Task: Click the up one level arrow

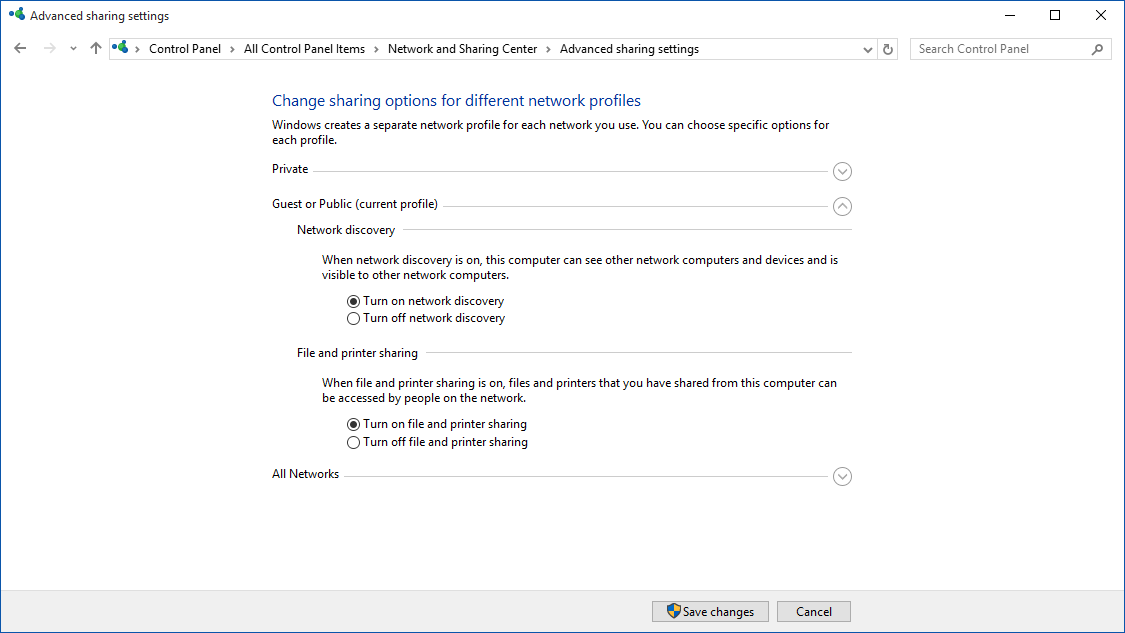Action: click(x=95, y=48)
